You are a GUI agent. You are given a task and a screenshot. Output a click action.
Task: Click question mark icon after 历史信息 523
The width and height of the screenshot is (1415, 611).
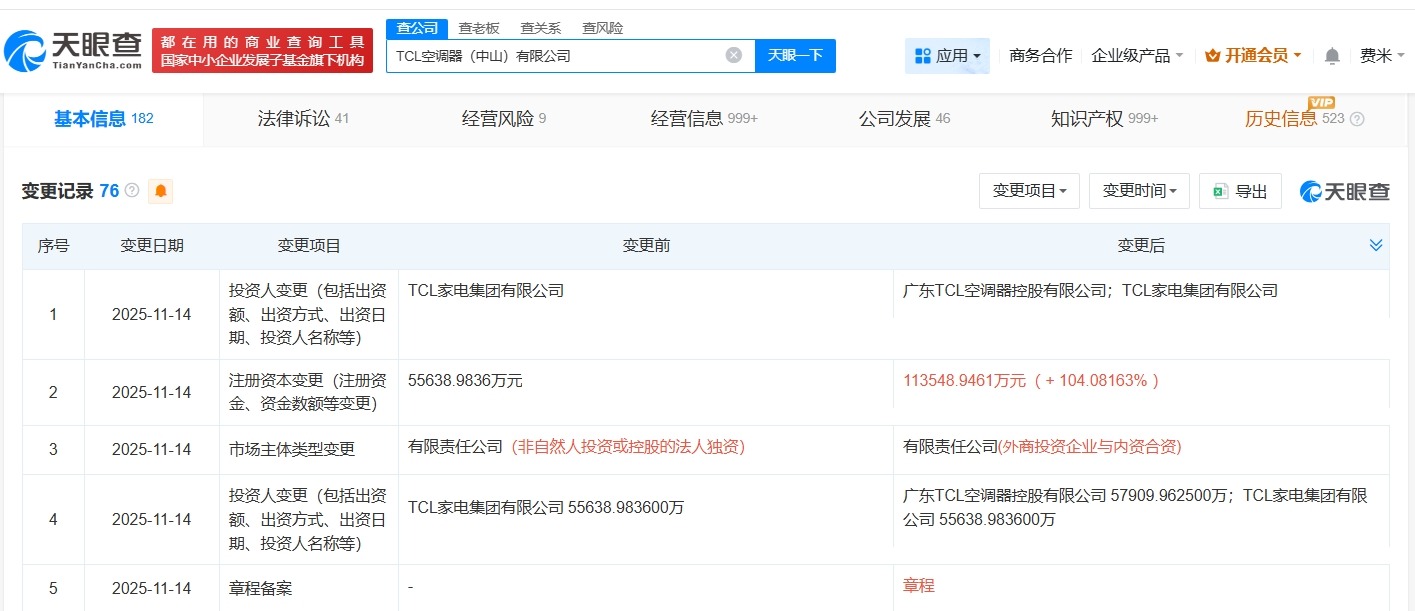point(1356,119)
